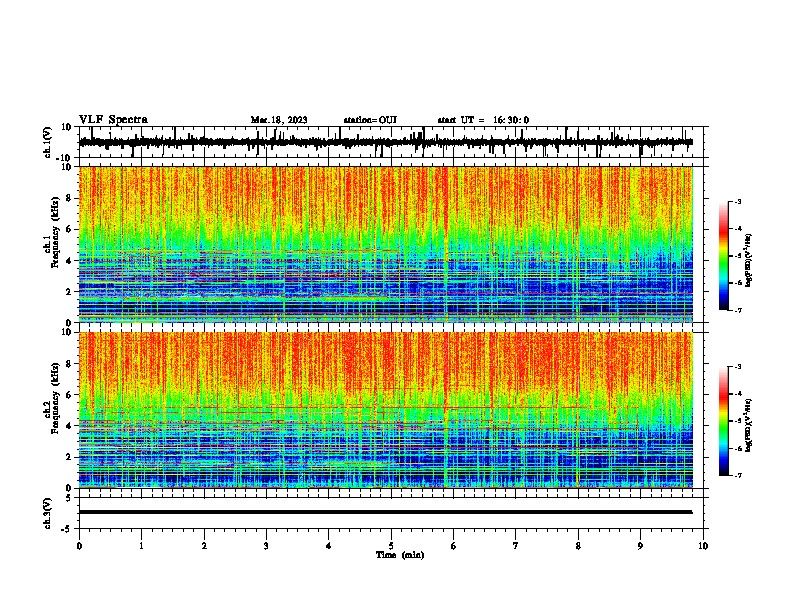792x612 pixels.
Task: Click the time axis tick label '3'
Action: [x=266, y=546]
